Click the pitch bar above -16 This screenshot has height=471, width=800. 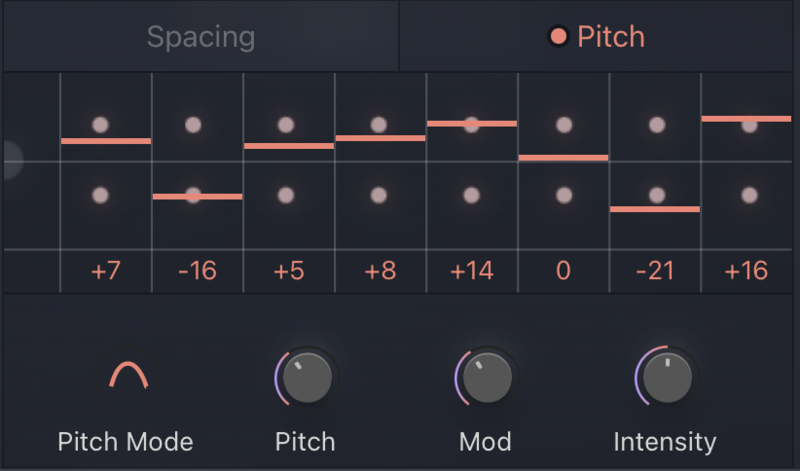197,196
